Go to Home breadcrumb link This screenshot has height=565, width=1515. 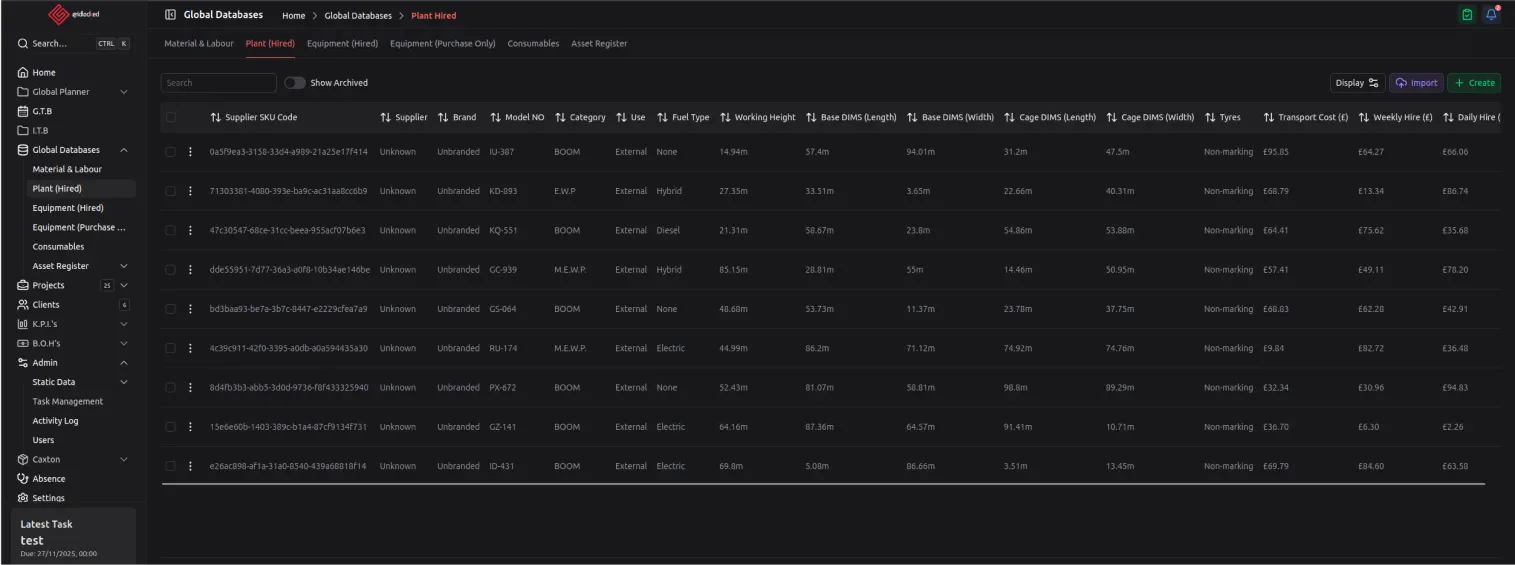294,16
